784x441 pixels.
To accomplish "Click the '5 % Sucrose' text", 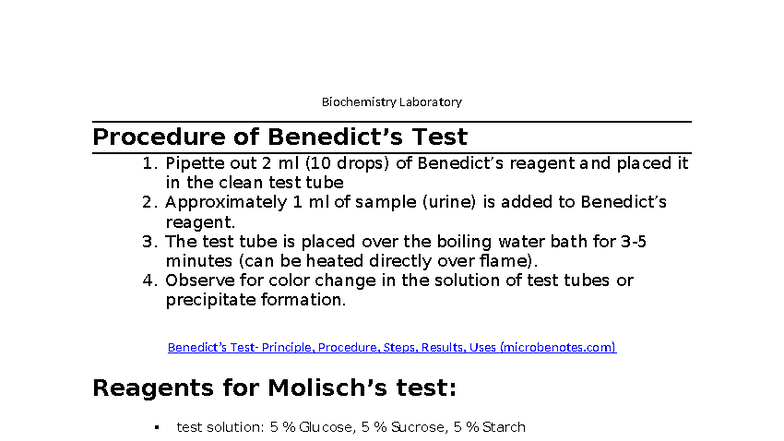I will tap(404, 427).
